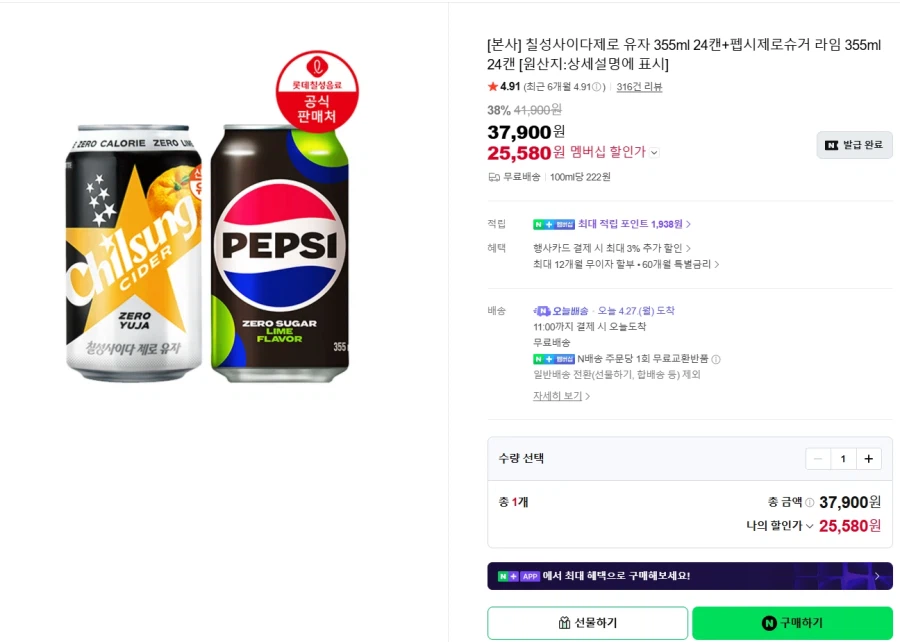900x642 pixels.
Task: Click the info icon after 무료교환반품
Action: [x=715, y=359]
